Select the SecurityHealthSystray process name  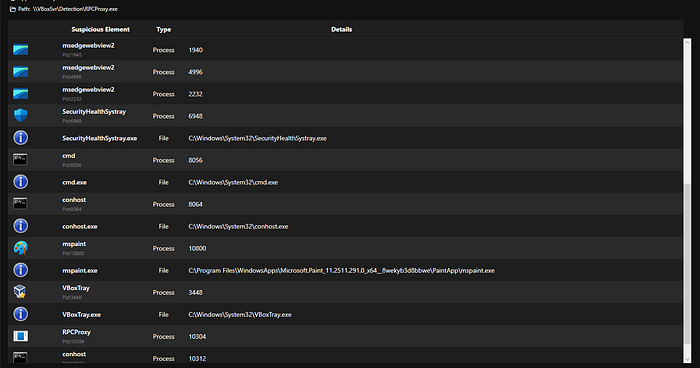94,112
